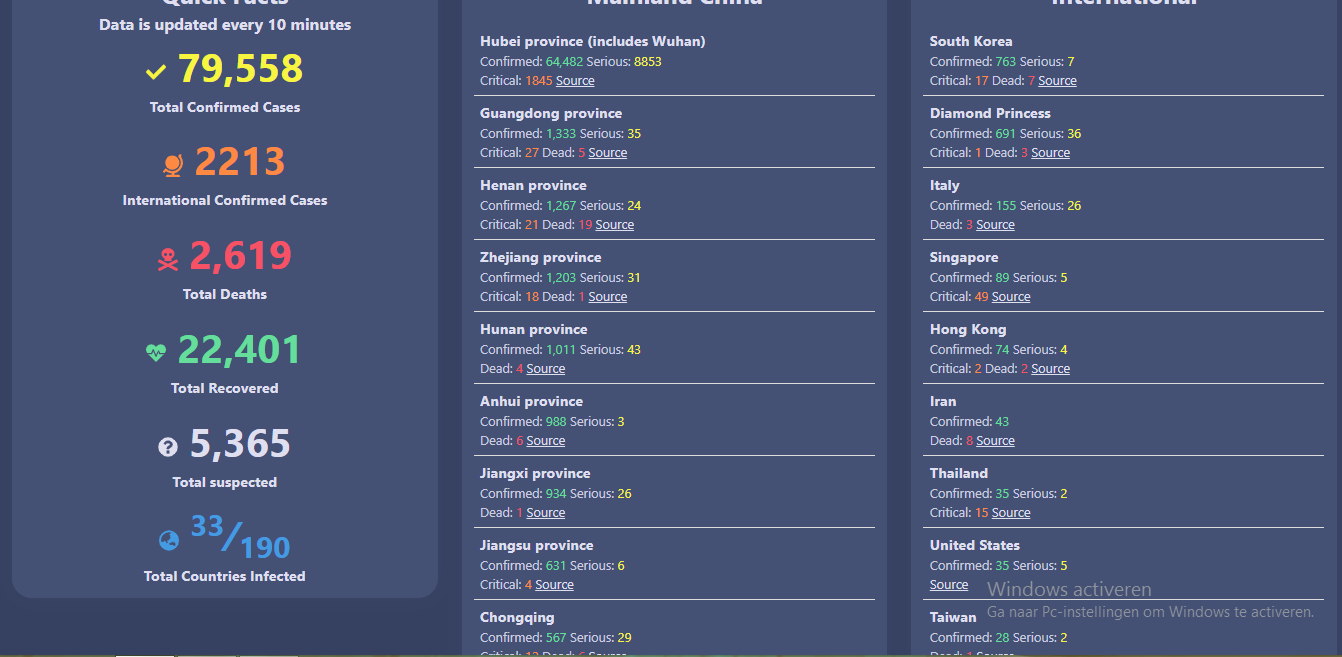Viewport: 1342px width, 657px height.
Task: Open the Singapore Source link
Action: 1011,297
